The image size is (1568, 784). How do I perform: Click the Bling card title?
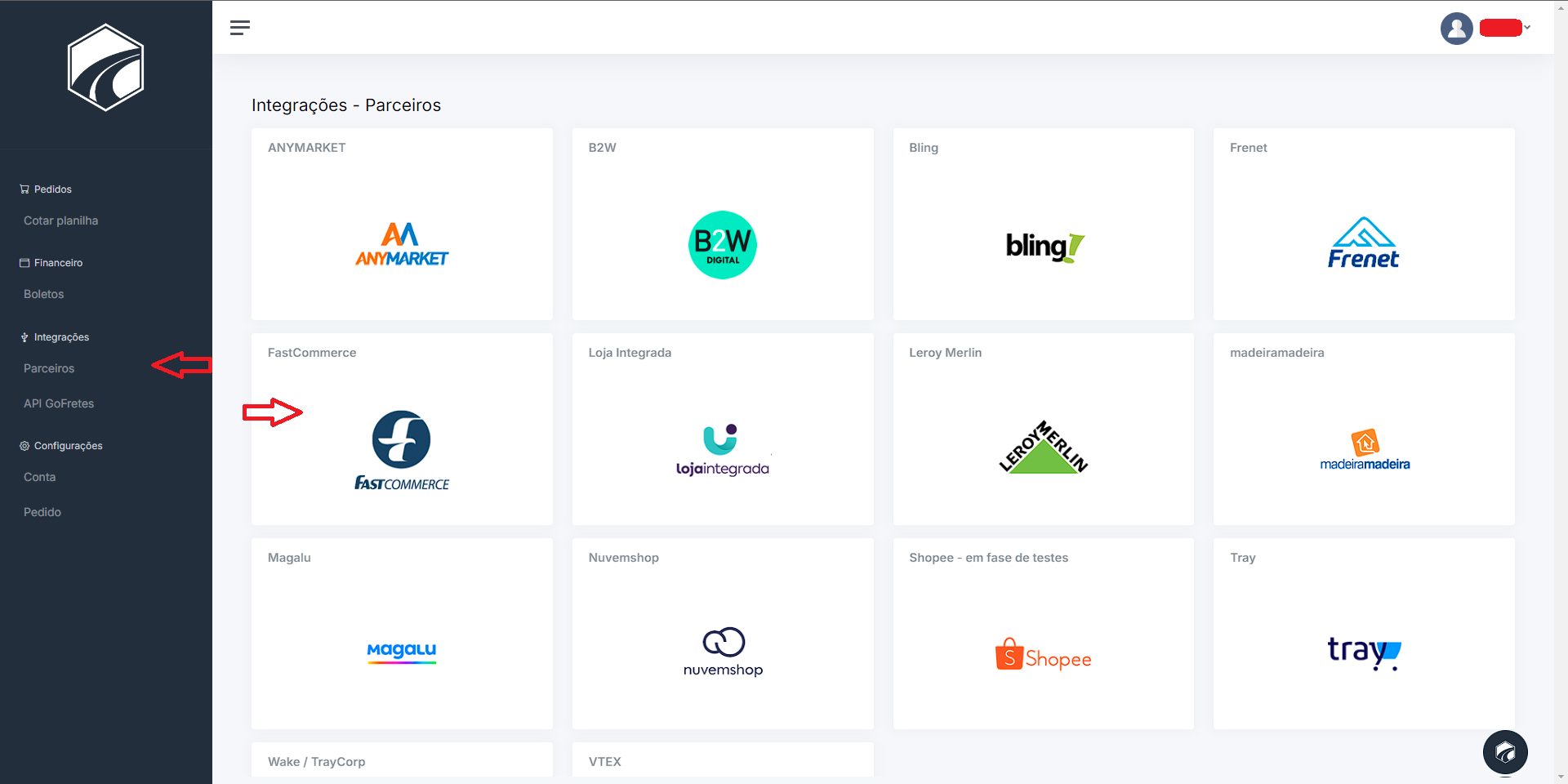click(x=924, y=148)
